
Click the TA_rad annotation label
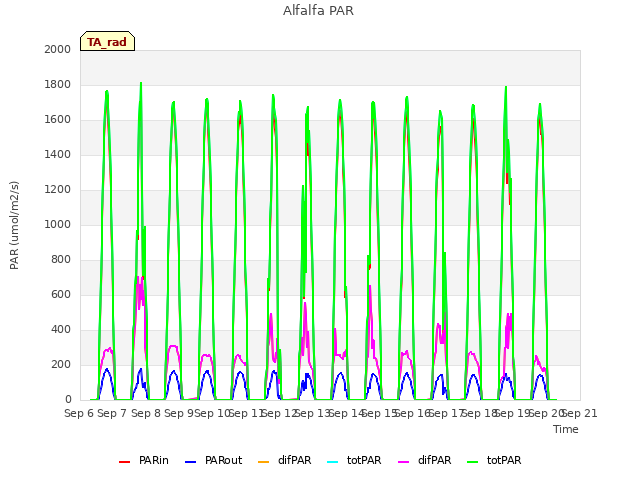coord(107,41)
